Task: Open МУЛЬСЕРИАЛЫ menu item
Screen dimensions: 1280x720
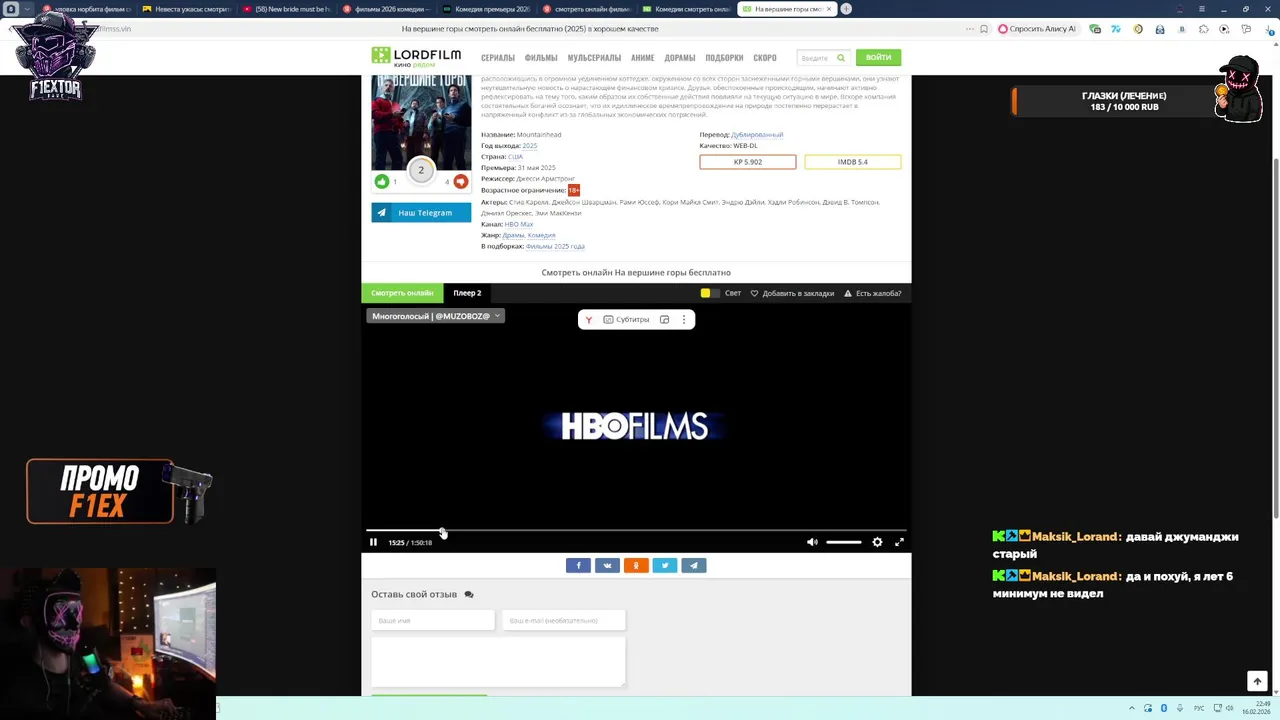Action: coord(594,57)
